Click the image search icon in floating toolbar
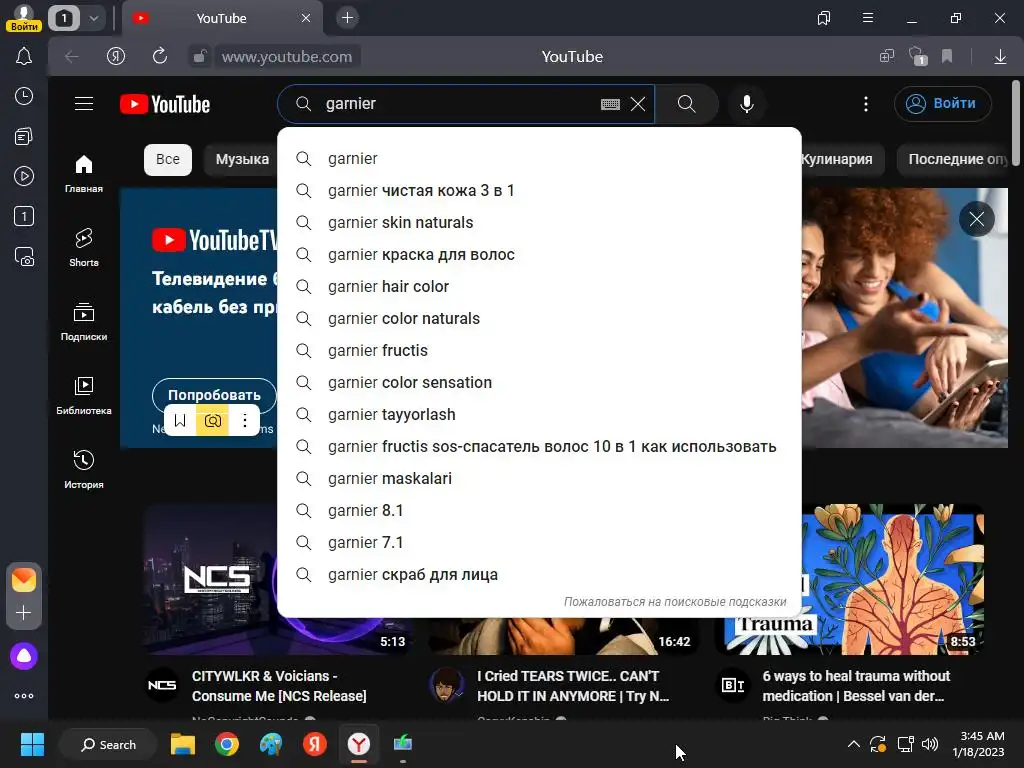 point(213,421)
